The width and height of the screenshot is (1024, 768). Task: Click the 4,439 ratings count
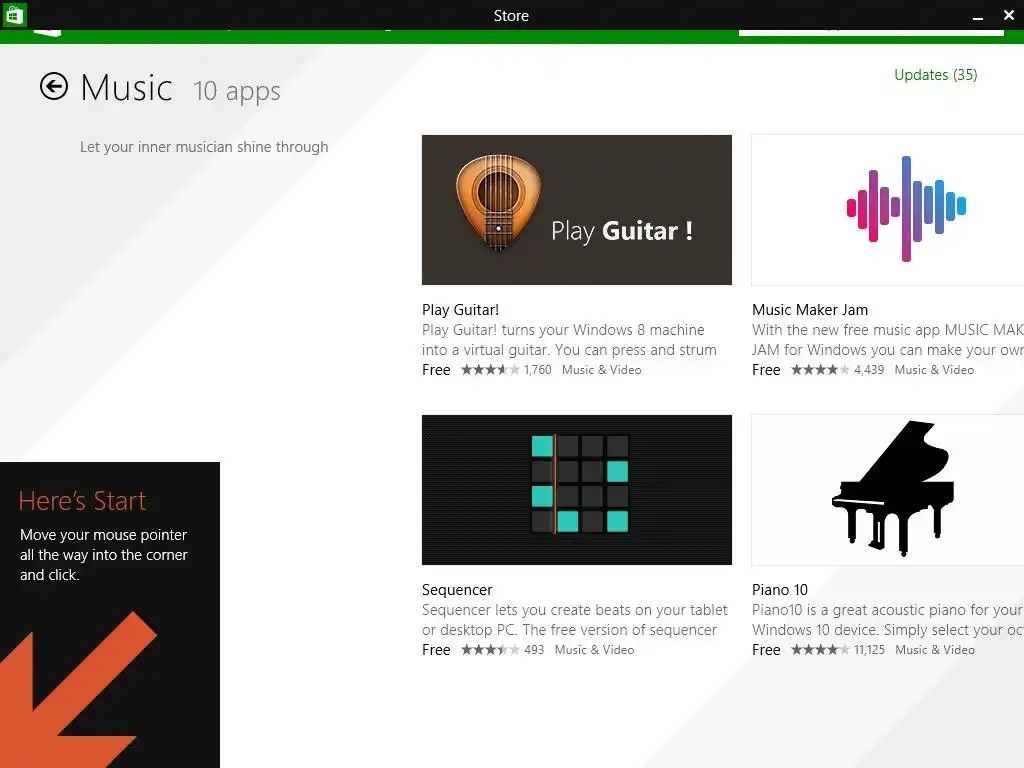pos(869,370)
